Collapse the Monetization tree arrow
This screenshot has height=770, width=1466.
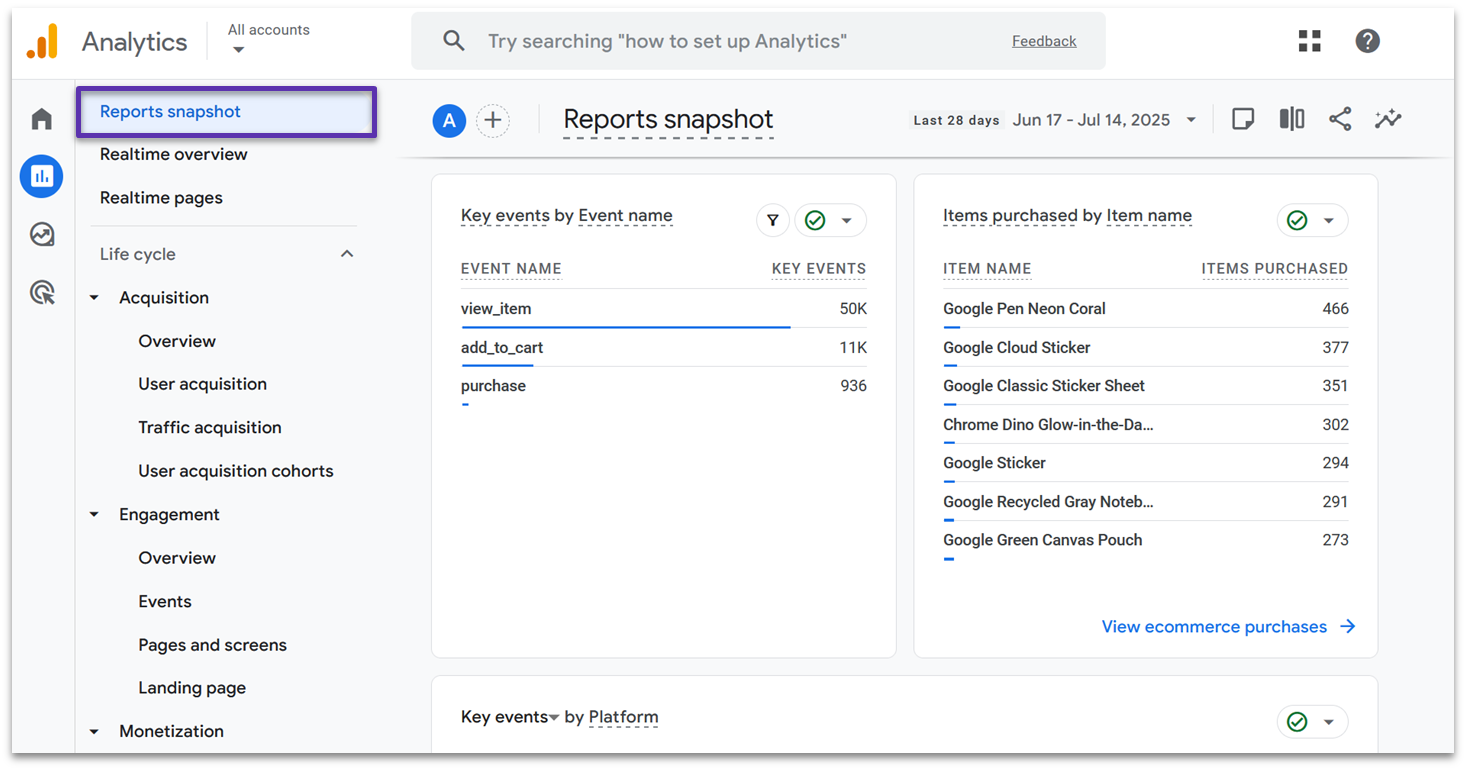pyautogui.click(x=94, y=732)
